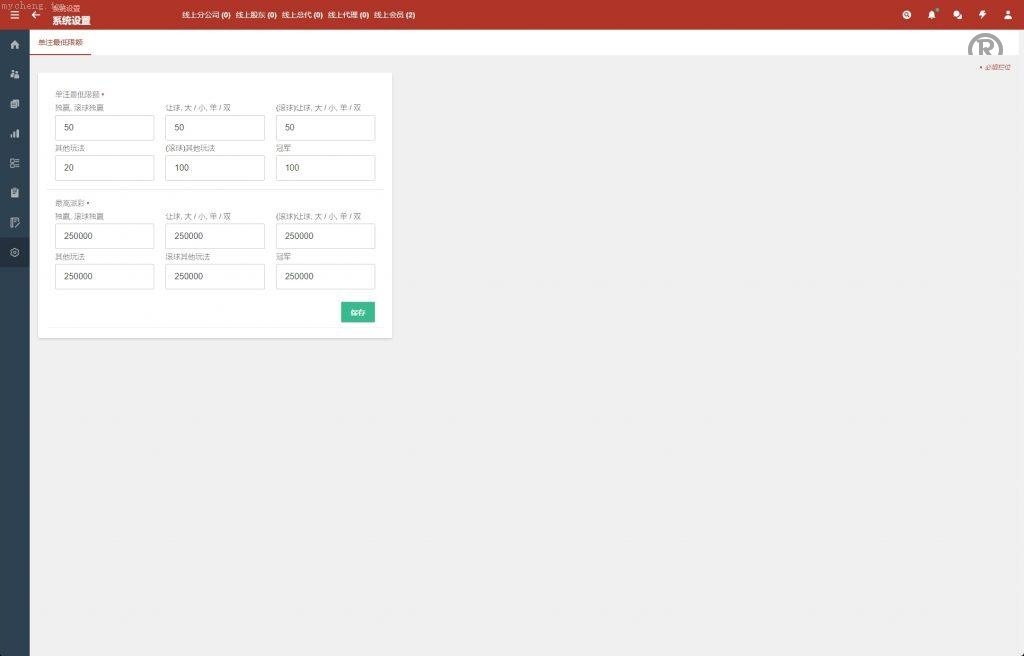1024x656 pixels.
Task: Click the search icon in the top bar
Action: coord(906,15)
